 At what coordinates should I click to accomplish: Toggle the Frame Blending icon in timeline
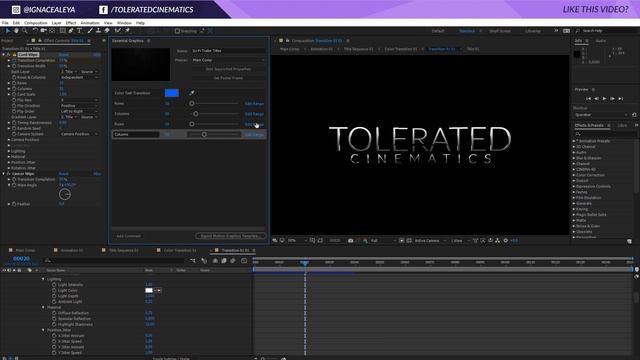point(224,260)
